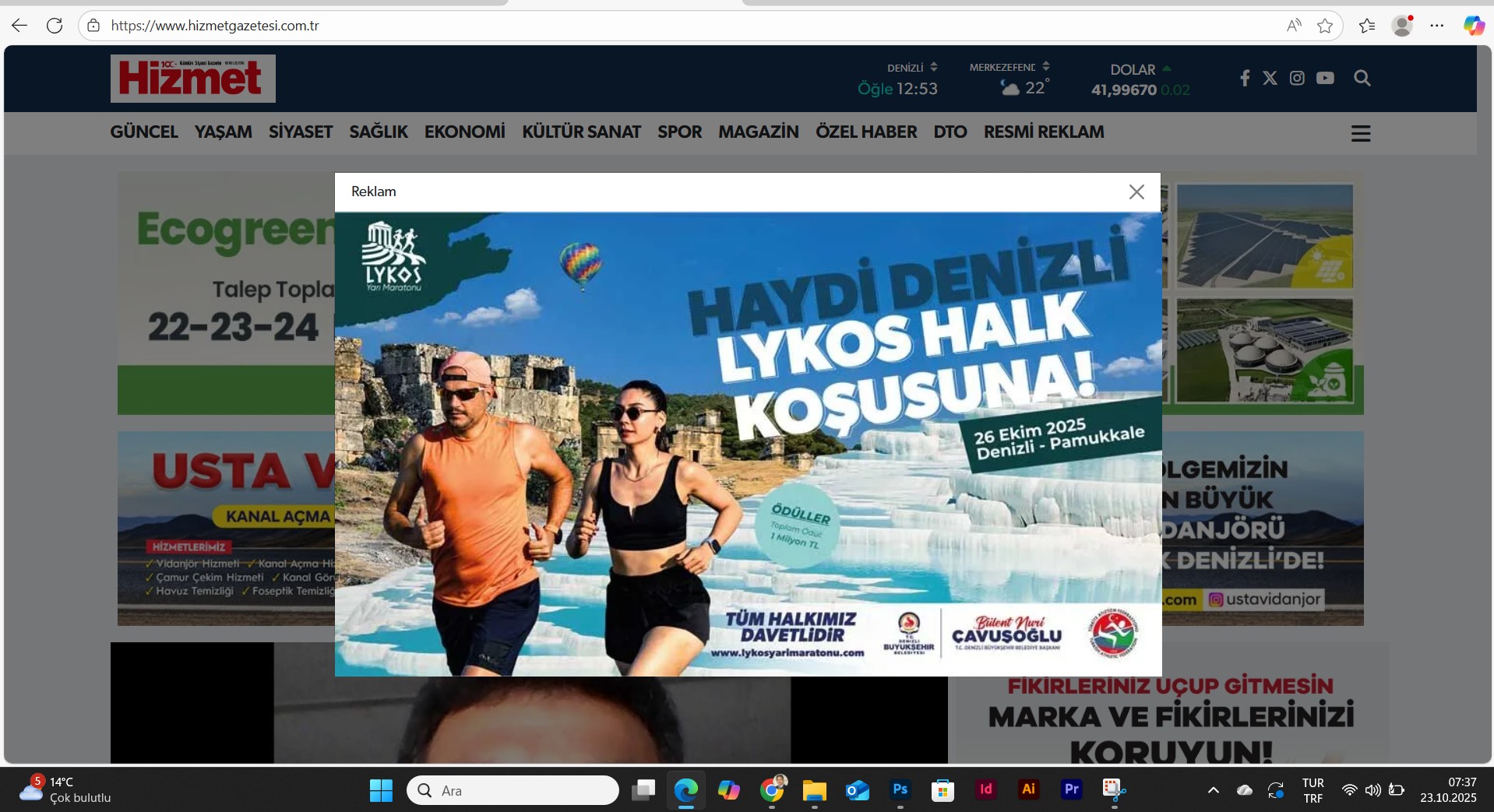Select SPOR in the navigation bar
Screen dimensions: 1494x812
point(679,132)
